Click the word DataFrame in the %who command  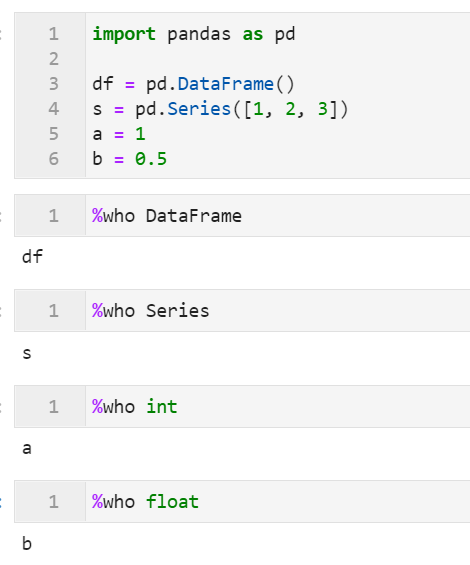194,216
